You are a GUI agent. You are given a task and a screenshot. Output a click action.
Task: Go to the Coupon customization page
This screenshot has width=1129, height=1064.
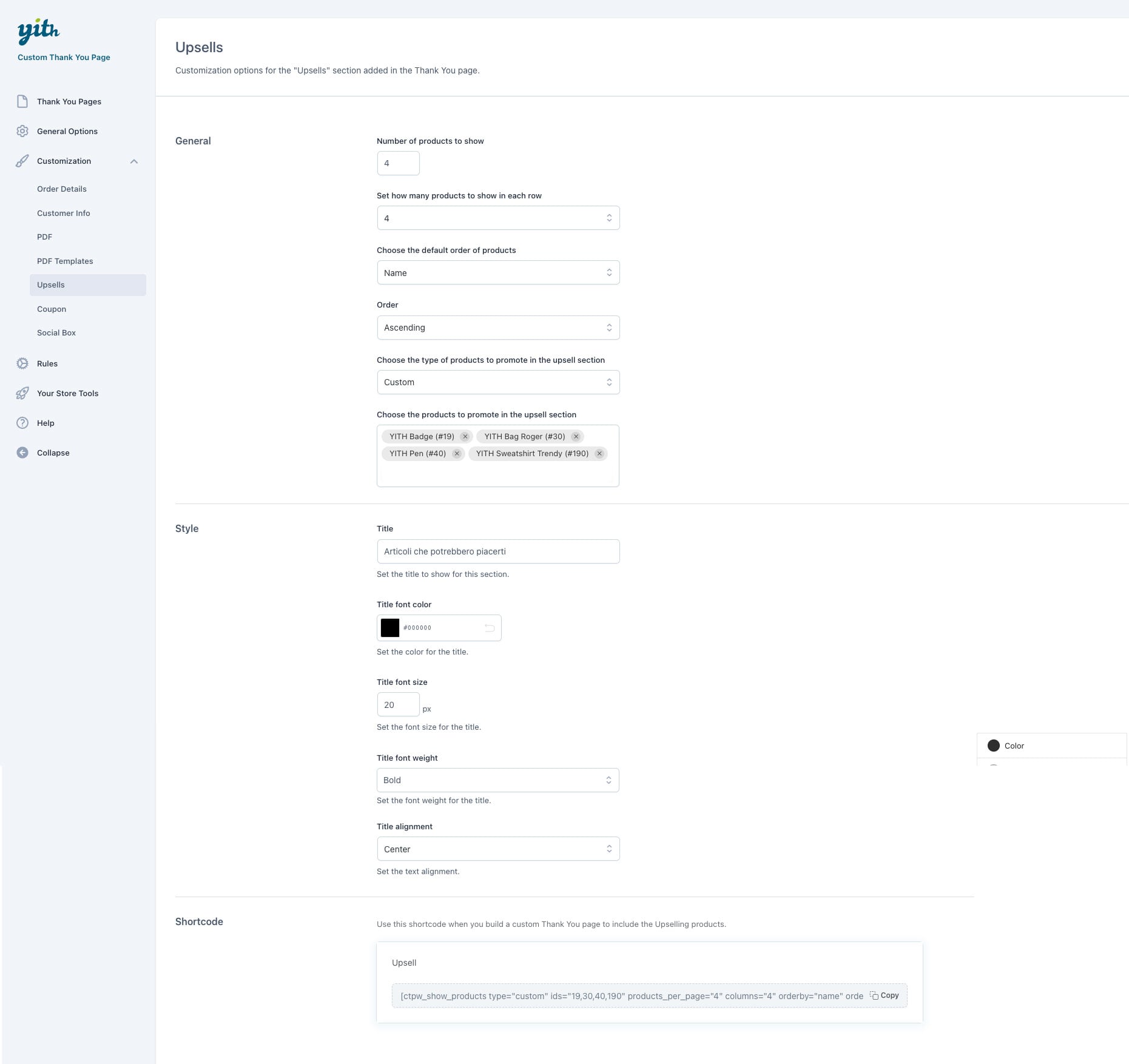(52, 309)
